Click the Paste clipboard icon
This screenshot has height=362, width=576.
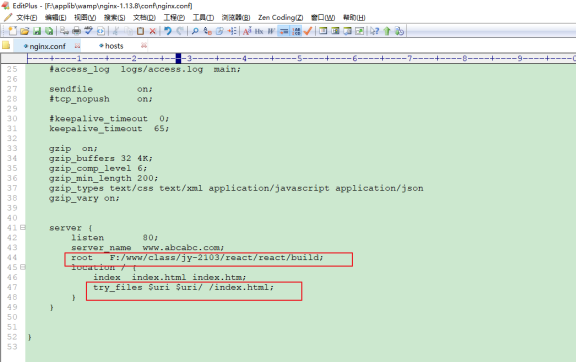pyautogui.click(x=140, y=31)
